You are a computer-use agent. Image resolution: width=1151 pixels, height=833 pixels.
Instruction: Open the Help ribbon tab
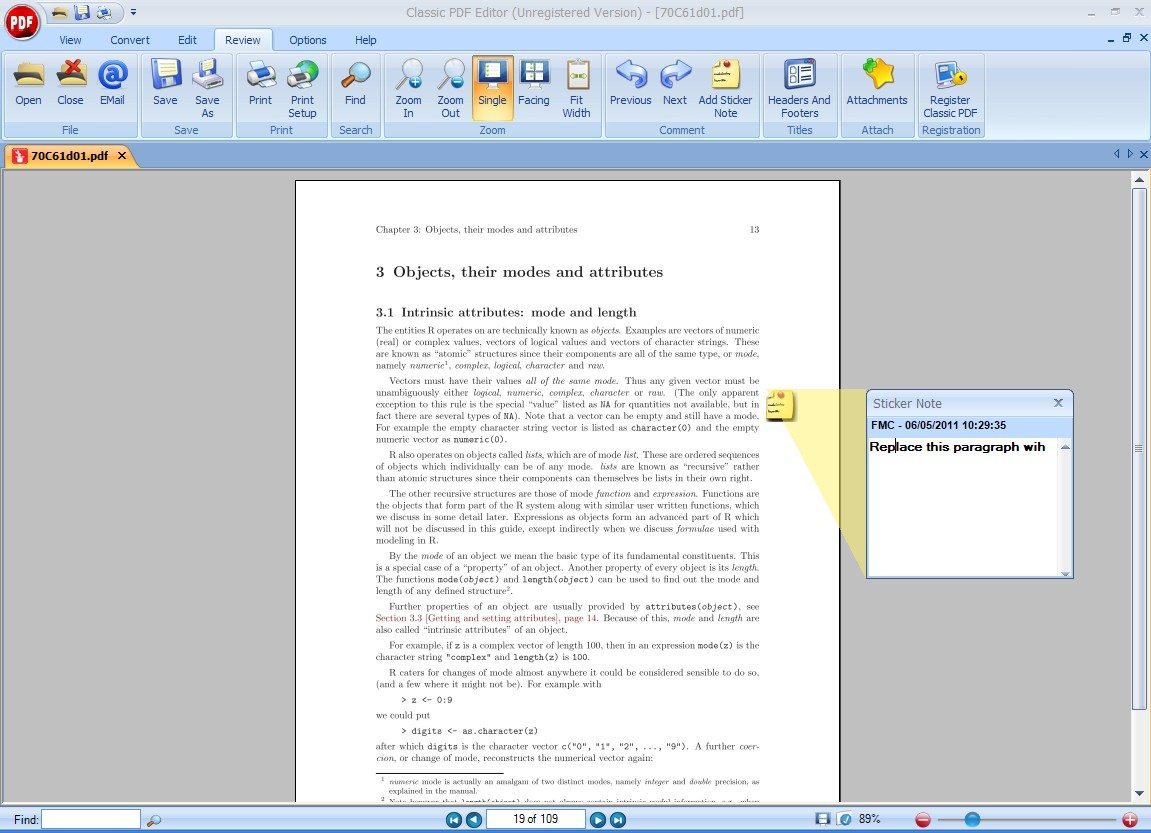click(366, 40)
